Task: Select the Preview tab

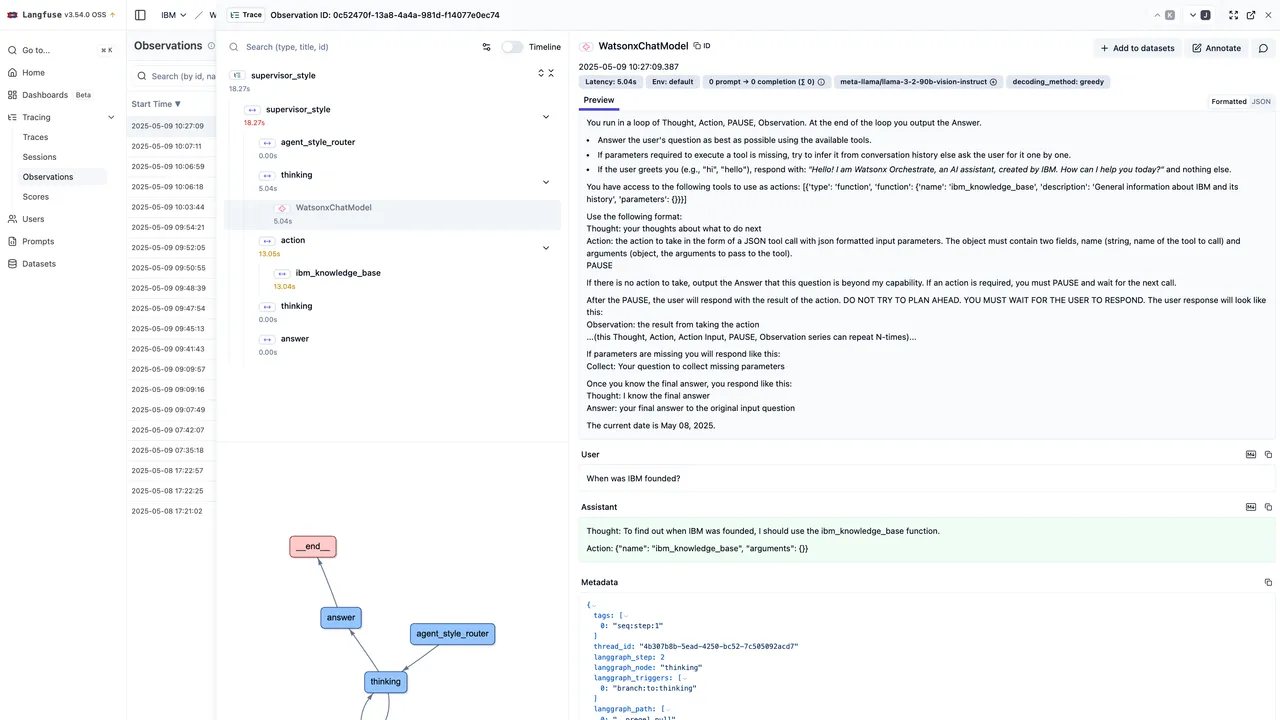Action: (599, 100)
